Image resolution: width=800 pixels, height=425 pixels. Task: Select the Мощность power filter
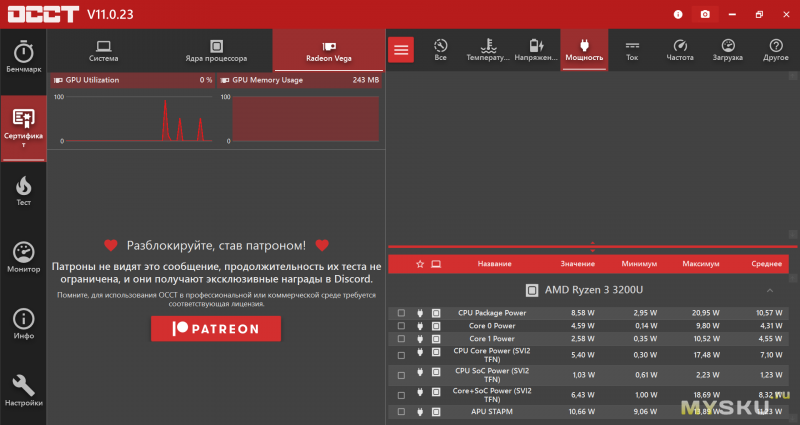[x=584, y=50]
